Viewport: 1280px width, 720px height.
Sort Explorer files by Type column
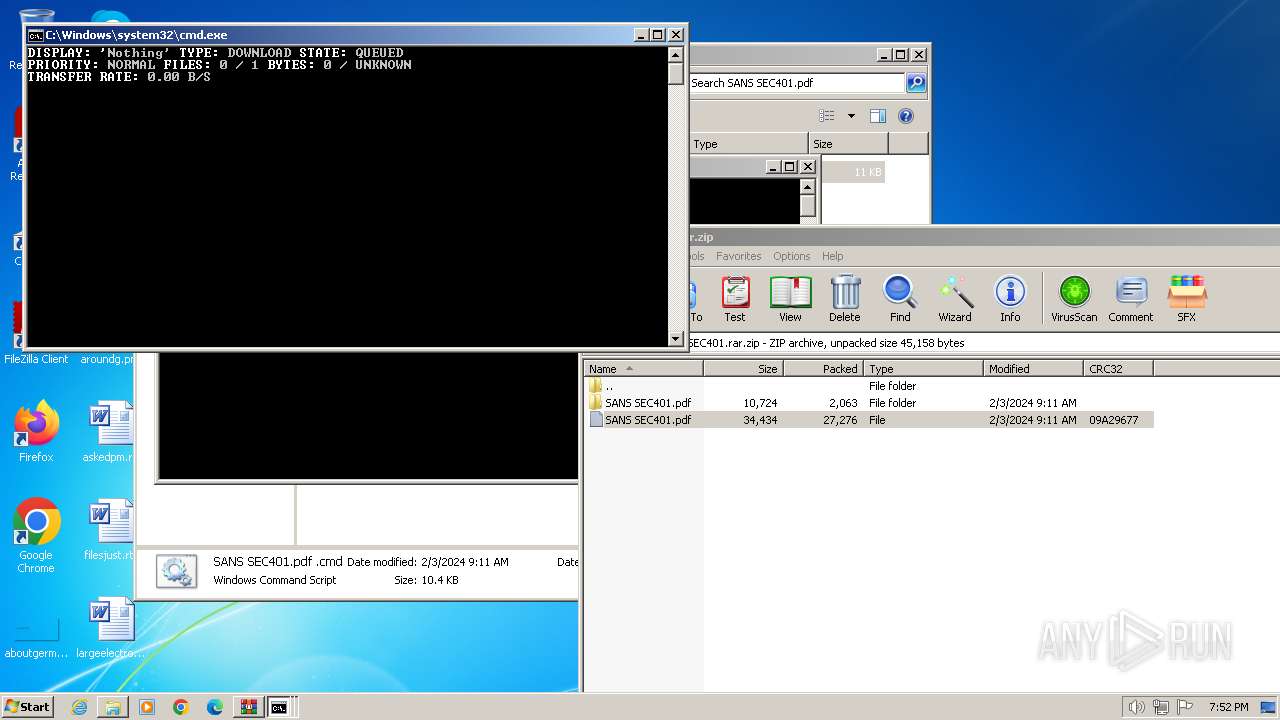(748, 144)
